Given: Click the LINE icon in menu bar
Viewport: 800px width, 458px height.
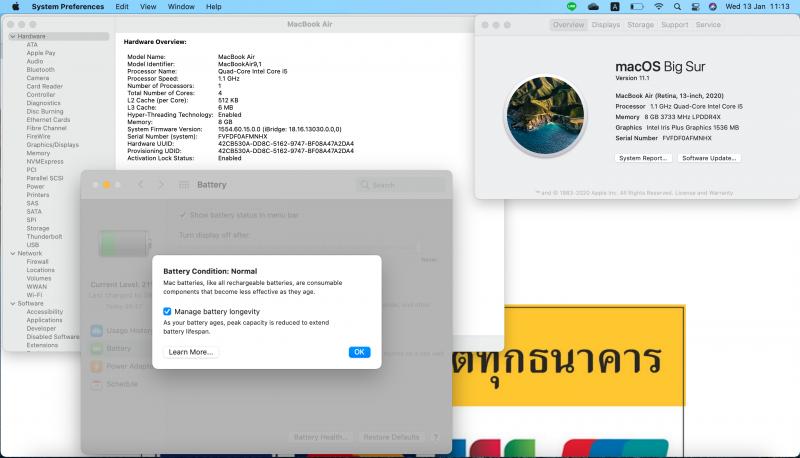Looking at the screenshot, I should coord(571,7).
